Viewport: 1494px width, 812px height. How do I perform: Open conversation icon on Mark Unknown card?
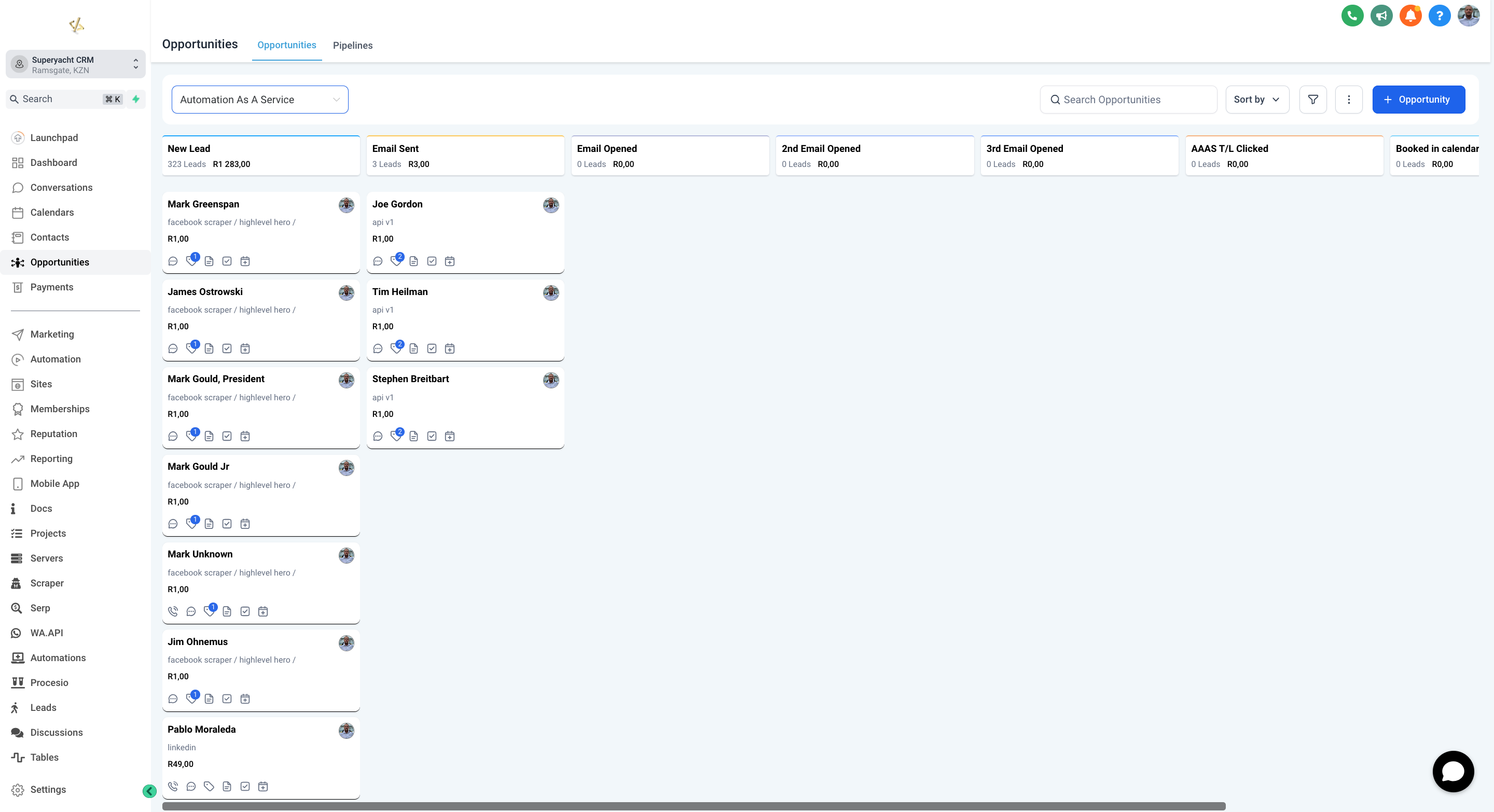click(x=191, y=611)
